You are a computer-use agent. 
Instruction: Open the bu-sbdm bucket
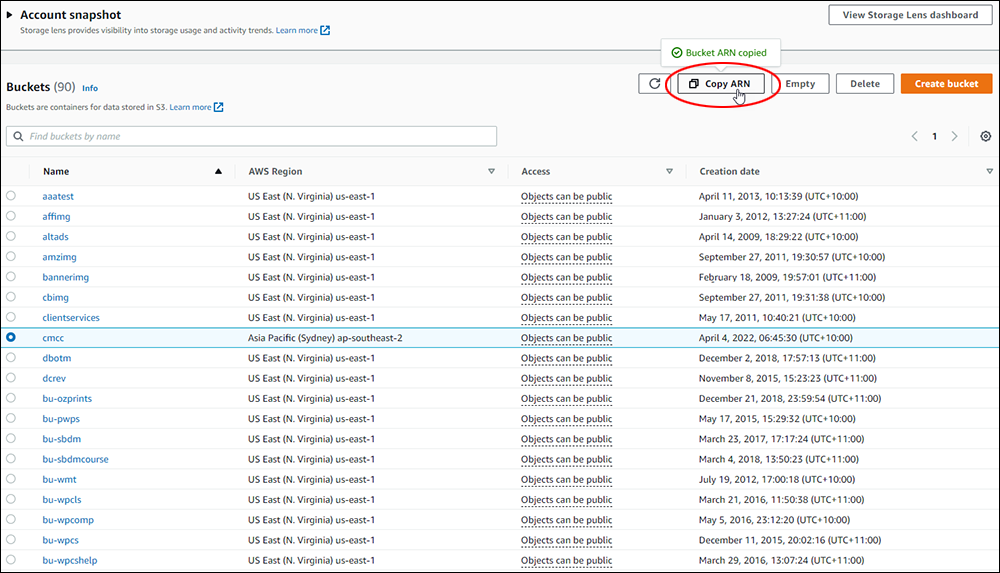(x=62, y=439)
